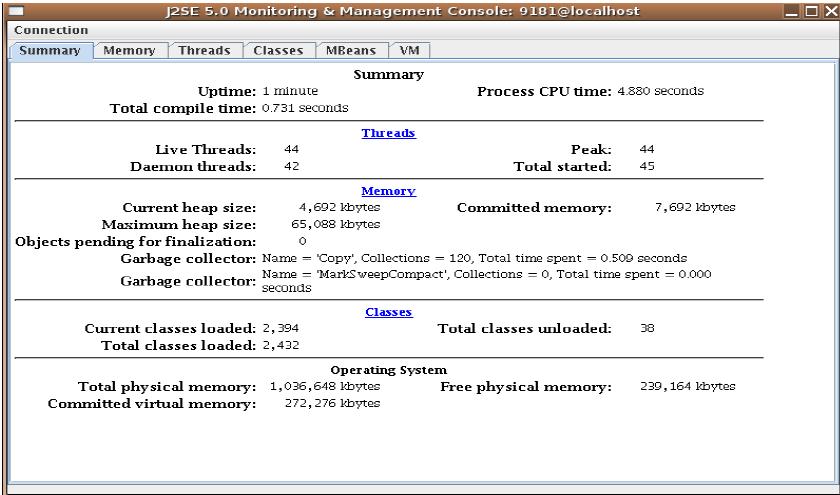Open the Classes tab
Screen dimensions: 840x495
[x=278, y=50]
